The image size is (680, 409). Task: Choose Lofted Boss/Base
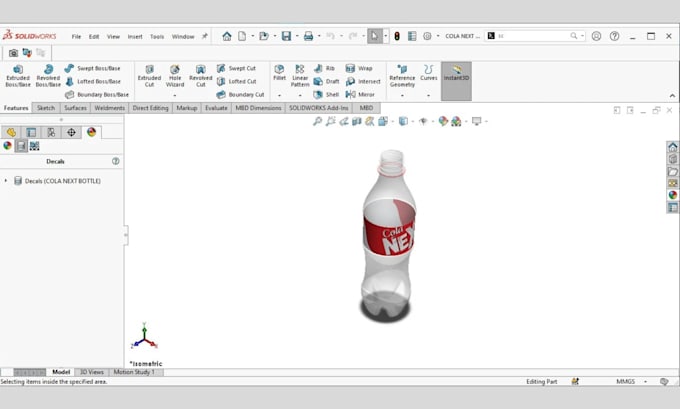[92, 82]
